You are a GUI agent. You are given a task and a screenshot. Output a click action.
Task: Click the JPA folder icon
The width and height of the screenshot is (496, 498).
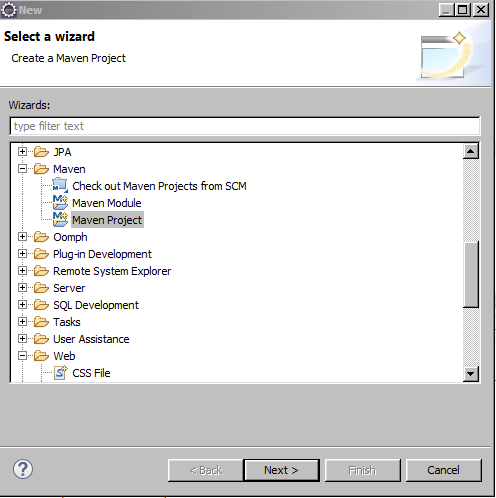click(x=41, y=152)
